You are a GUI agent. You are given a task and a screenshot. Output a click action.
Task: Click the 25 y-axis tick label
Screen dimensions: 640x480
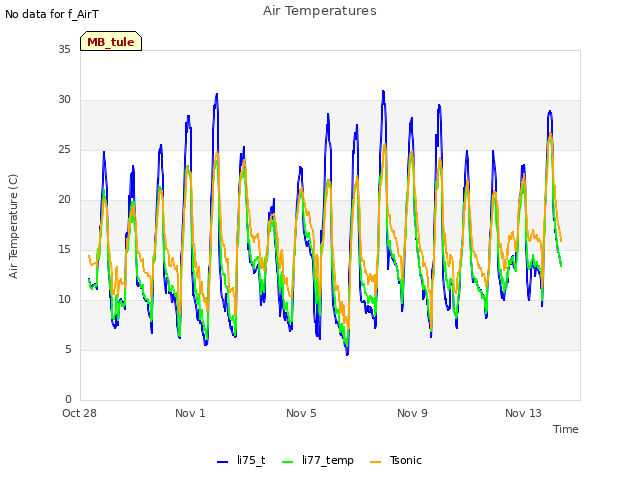[64, 150]
